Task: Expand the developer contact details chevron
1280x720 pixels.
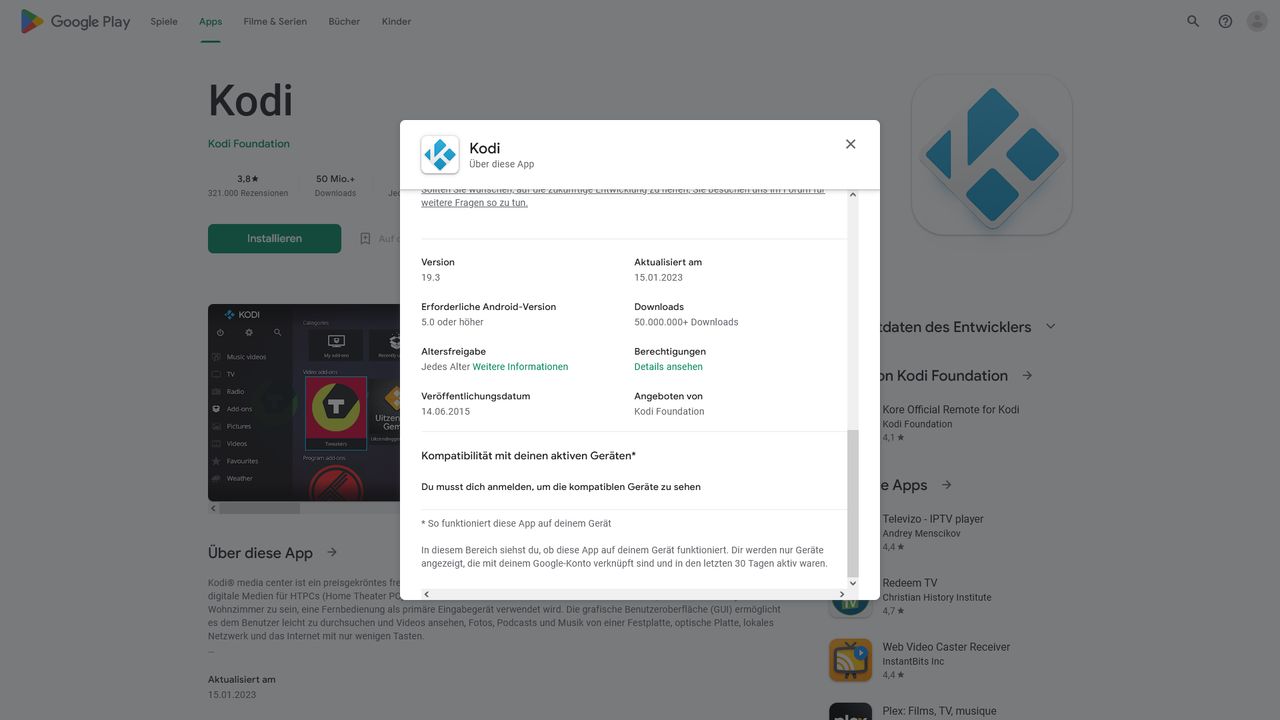Action: 1050,326
